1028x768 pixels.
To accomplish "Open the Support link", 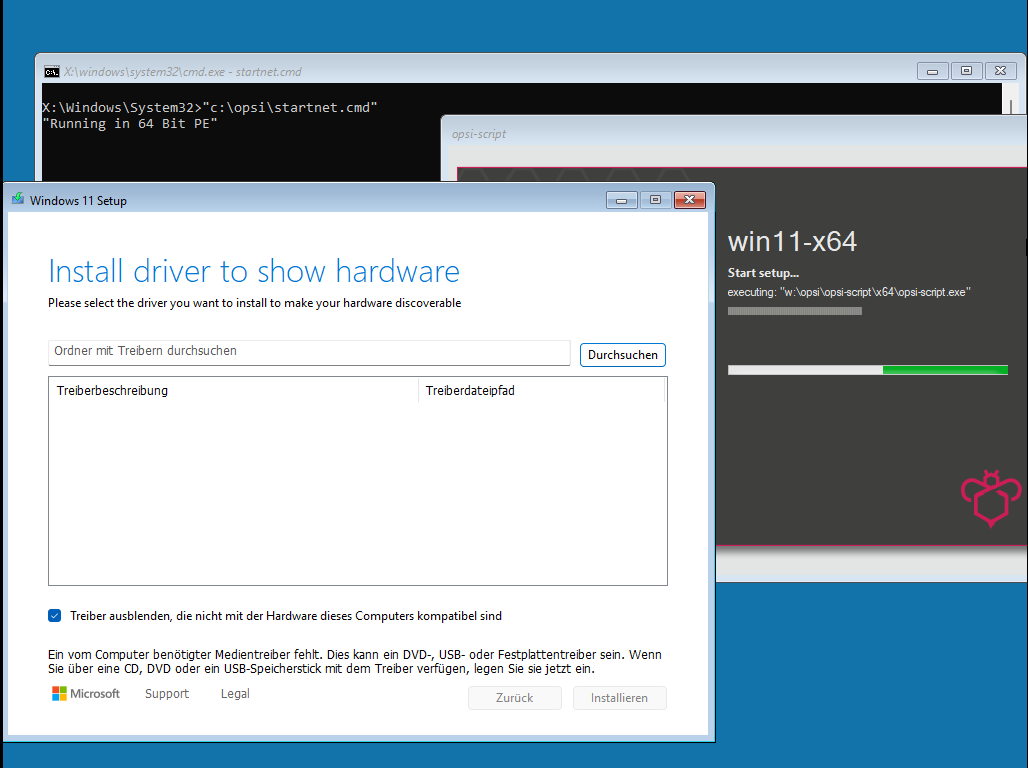I will (x=167, y=693).
